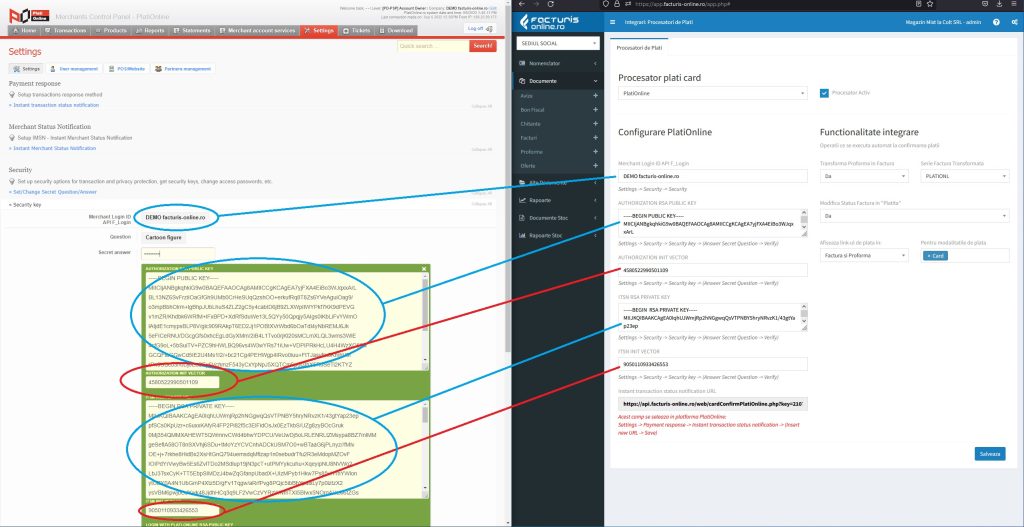The image size is (1024, 527).
Task: Click Authorization Init Vector field in Facturis
Action: point(712,270)
